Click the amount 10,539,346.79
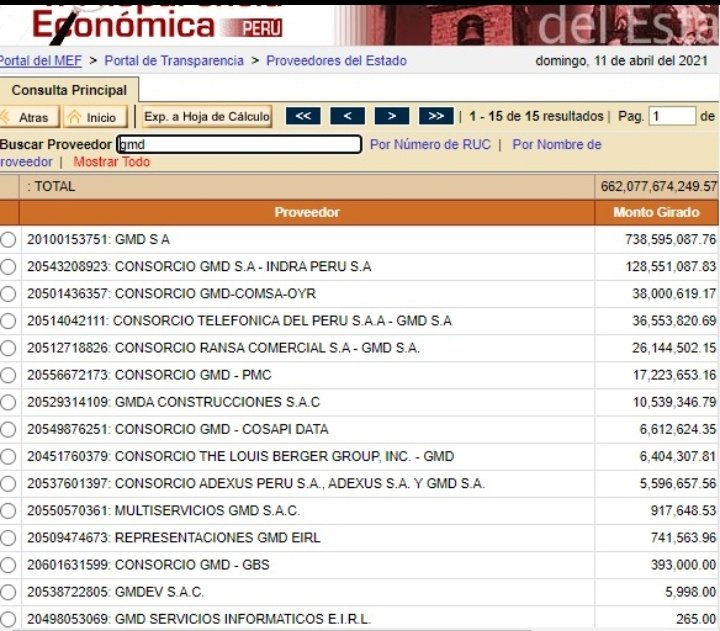 [675, 402]
